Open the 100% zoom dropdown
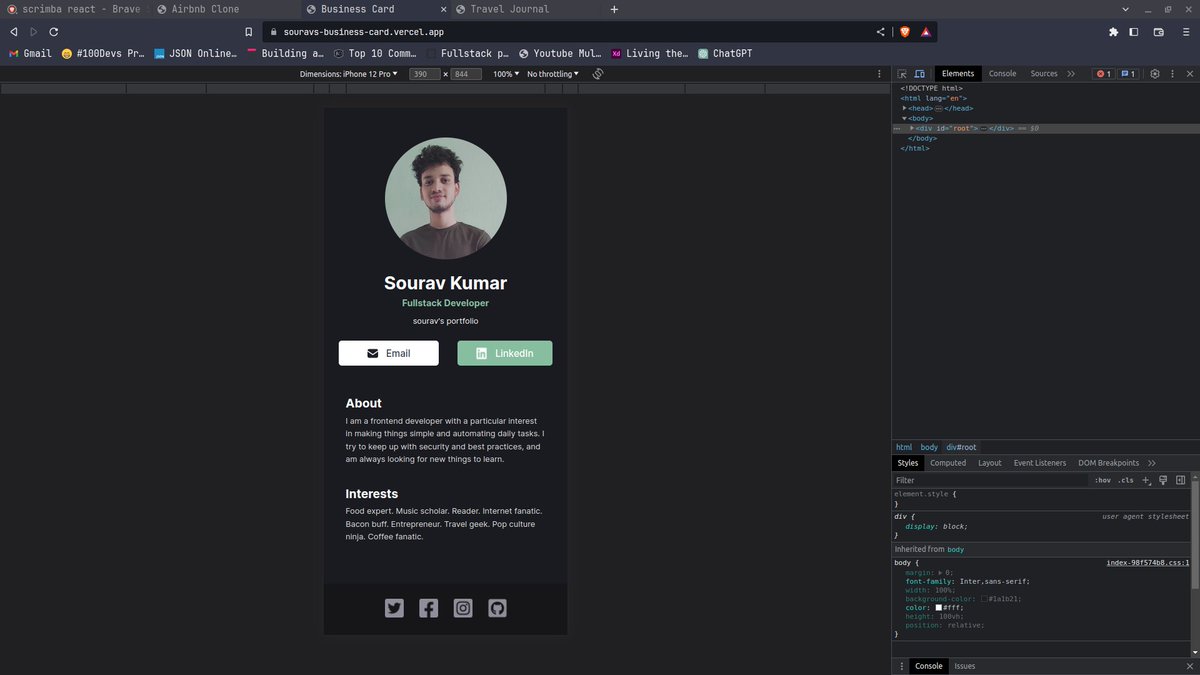 point(506,74)
